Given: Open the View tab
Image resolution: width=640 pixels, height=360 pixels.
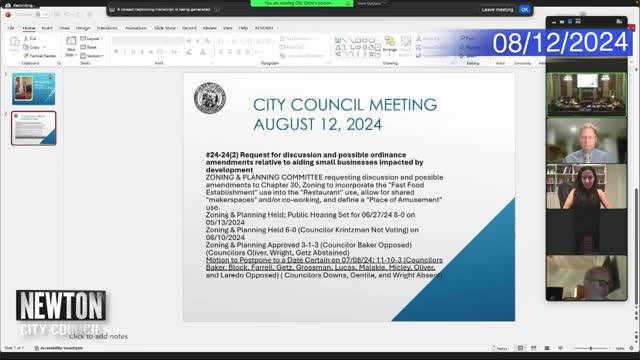Looking at the screenshot, I should (227, 28).
